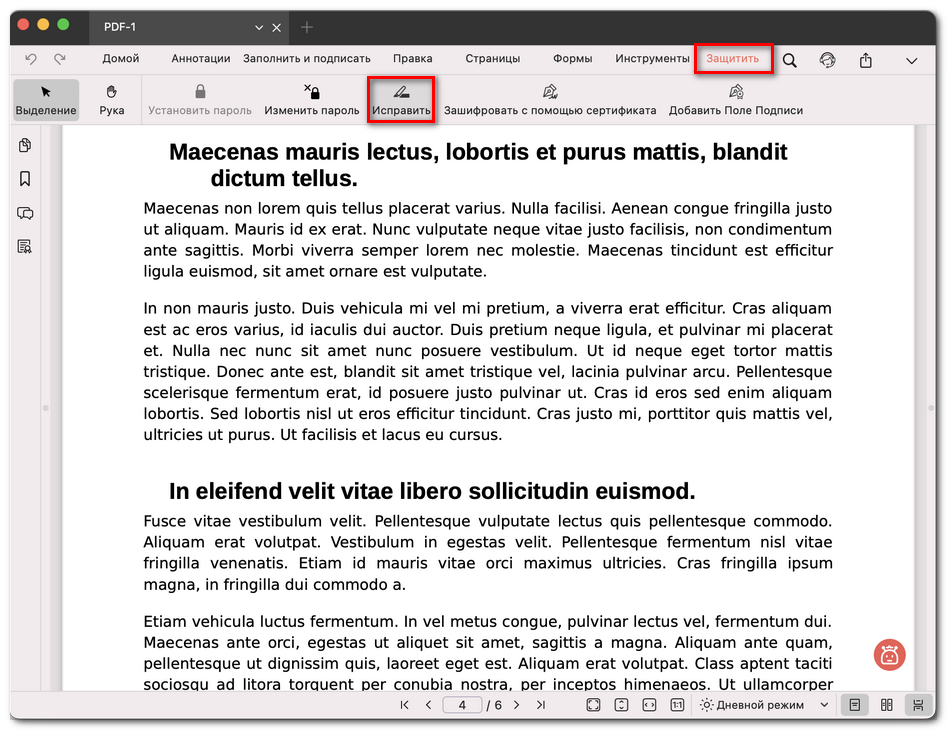Open the PDF-1 tab dropdown chevron
The height and width of the screenshot is (731, 948).
coord(258,27)
